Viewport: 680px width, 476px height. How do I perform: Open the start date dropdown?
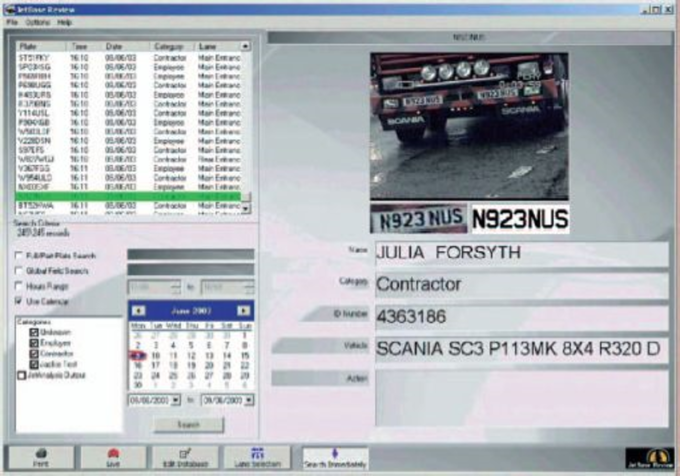click(176, 400)
